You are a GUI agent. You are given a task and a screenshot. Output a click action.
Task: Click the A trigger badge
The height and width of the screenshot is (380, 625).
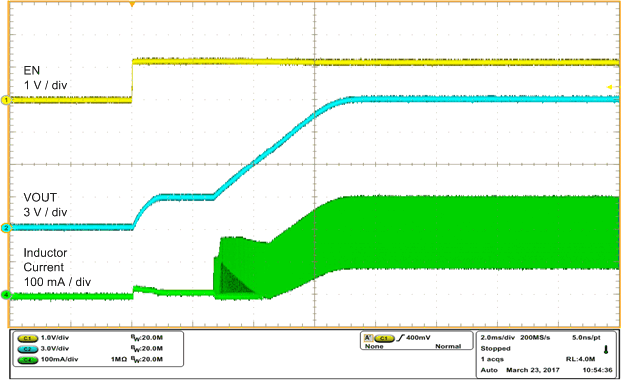pyautogui.click(x=368, y=338)
